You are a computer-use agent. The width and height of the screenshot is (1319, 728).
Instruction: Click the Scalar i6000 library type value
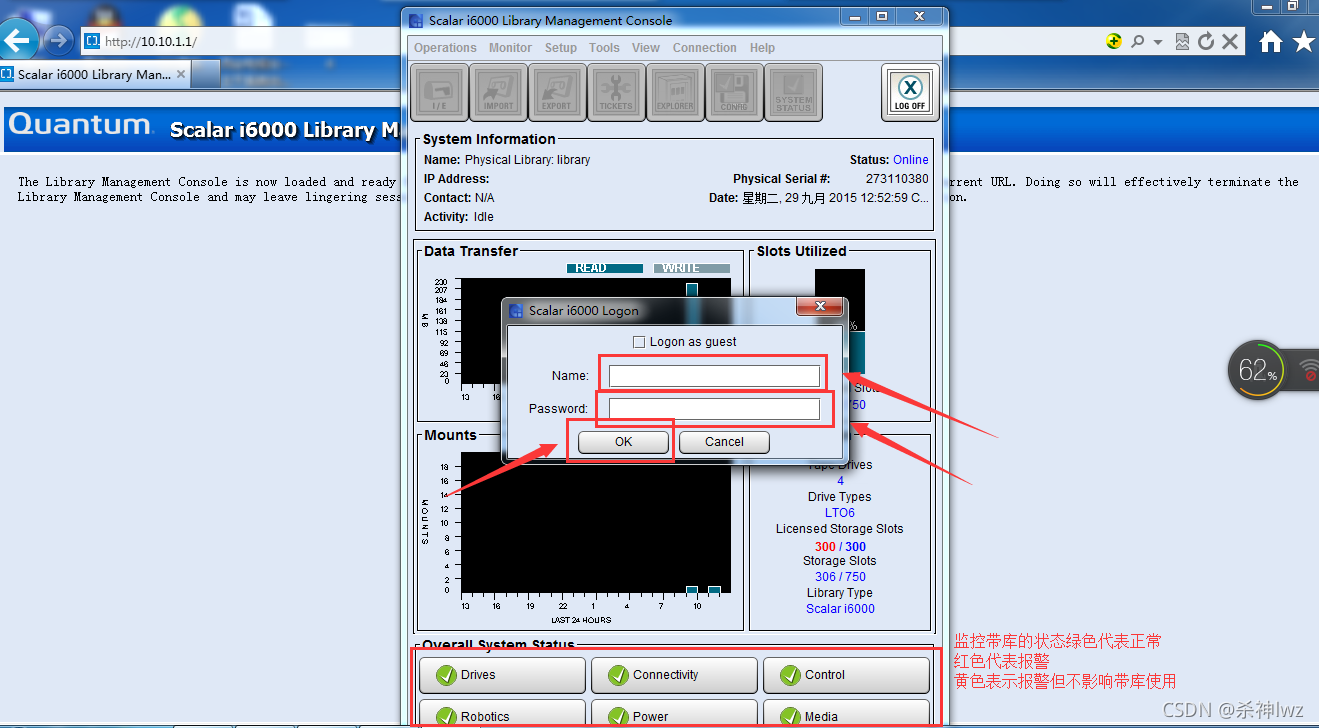coord(840,609)
